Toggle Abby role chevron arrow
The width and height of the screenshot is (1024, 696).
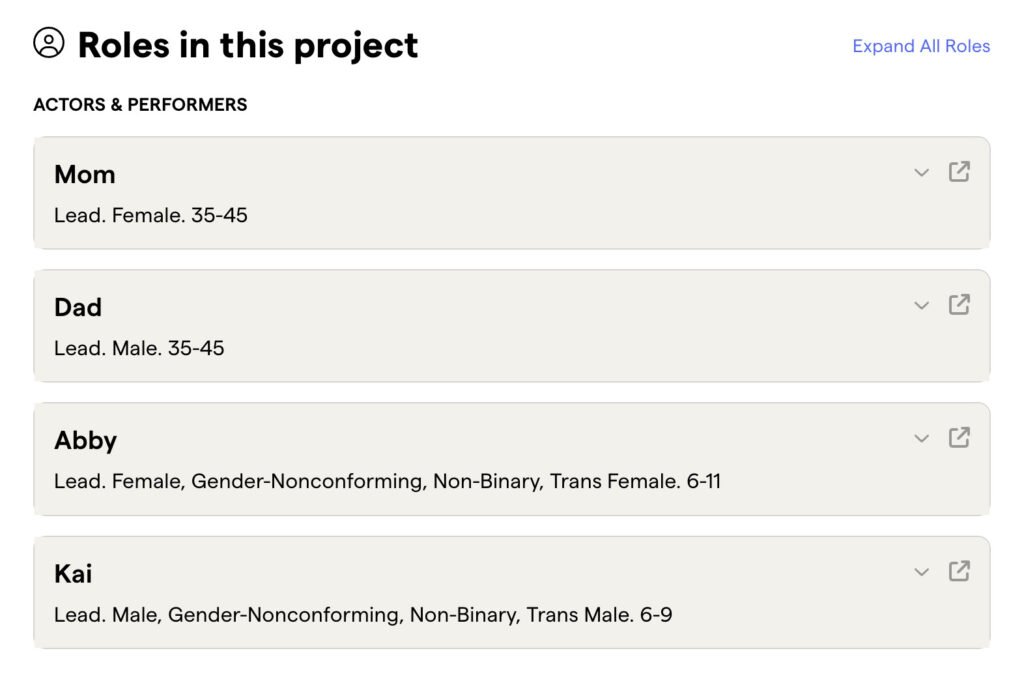921,439
